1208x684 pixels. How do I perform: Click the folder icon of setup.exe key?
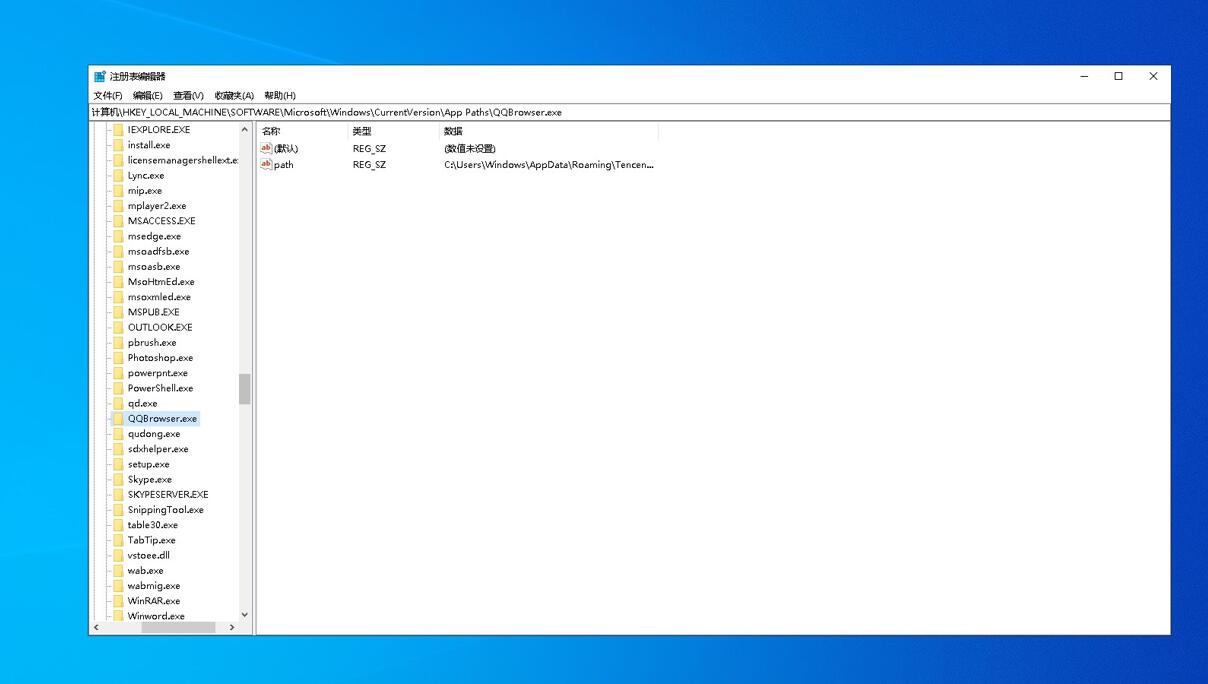point(118,464)
